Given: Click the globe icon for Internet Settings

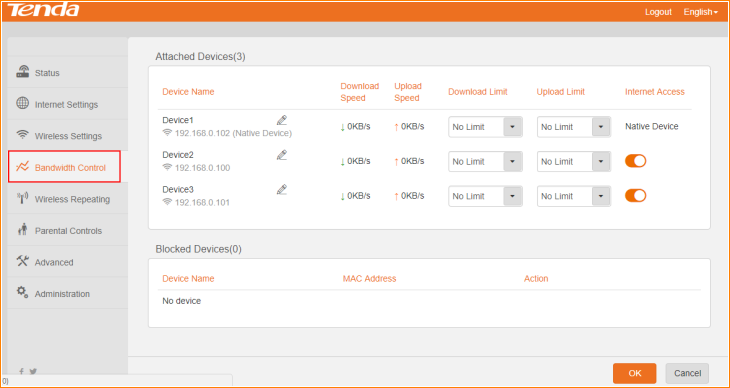Looking at the screenshot, I should (22, 103).
